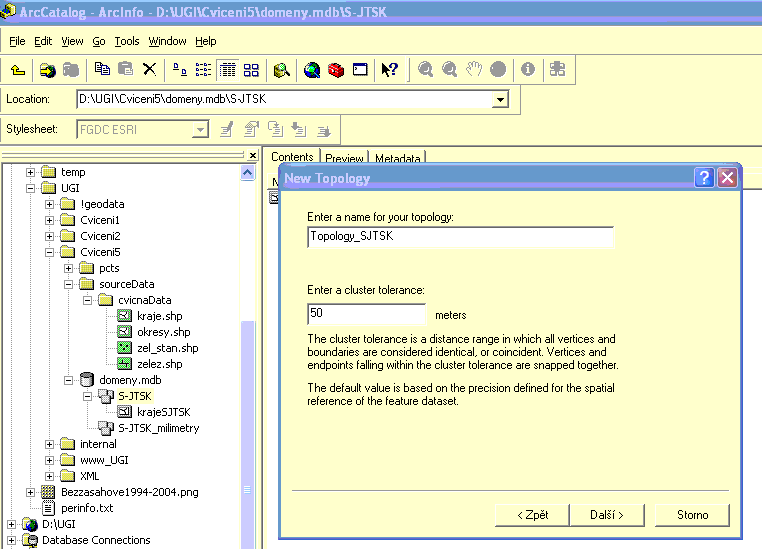The width and height of the screenshot is (762, 549).
Task: Click the Connect To Folder icon
Action: pyautogui.click(x=48, y=70)
